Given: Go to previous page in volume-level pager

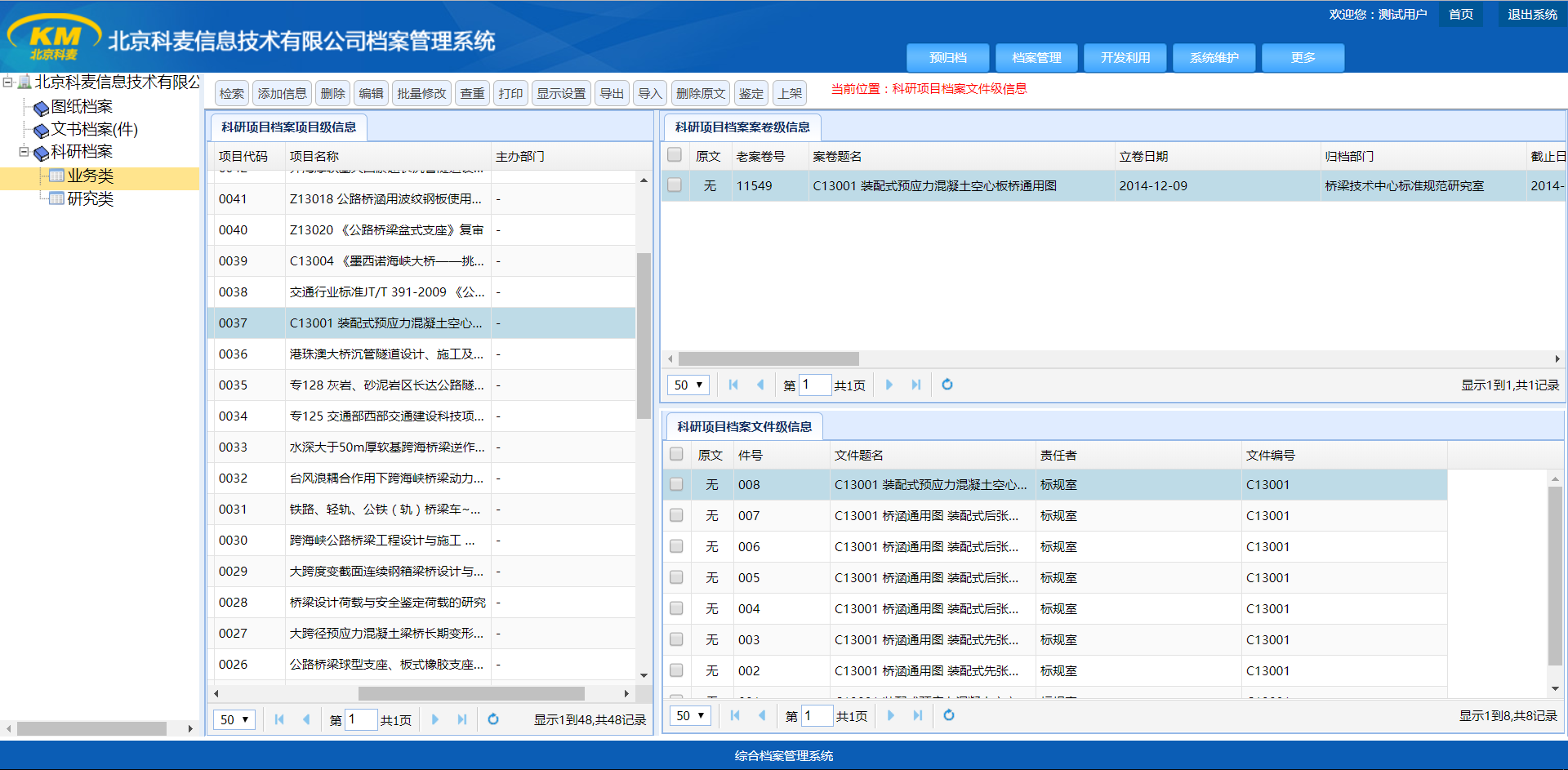Looking at the screenshot, I should coord(760,385).
